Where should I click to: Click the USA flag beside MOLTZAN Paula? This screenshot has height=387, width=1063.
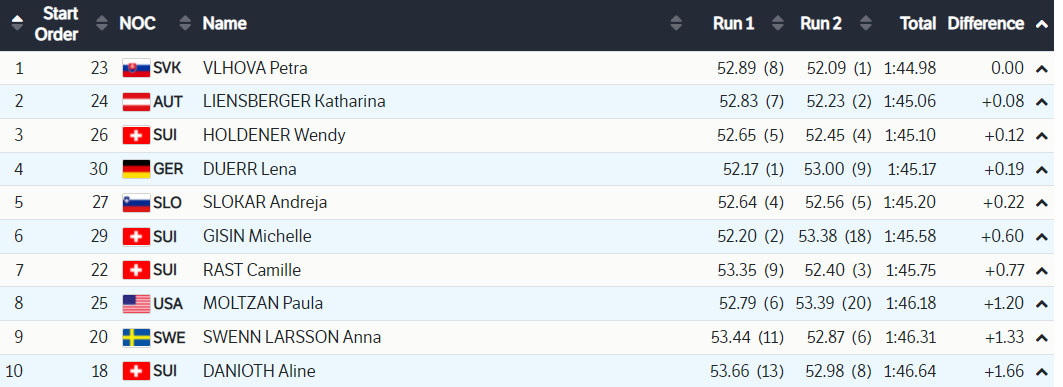point(136,304)
